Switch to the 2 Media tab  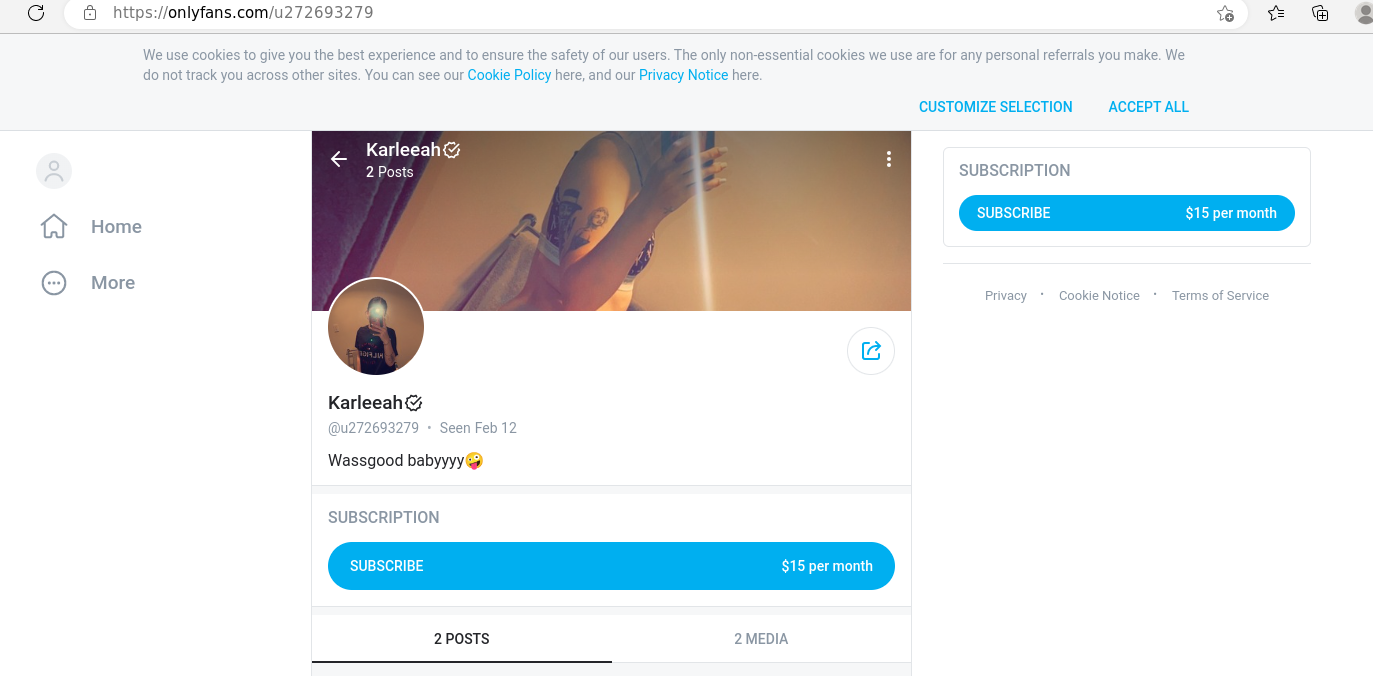click(x=761, y=639)
